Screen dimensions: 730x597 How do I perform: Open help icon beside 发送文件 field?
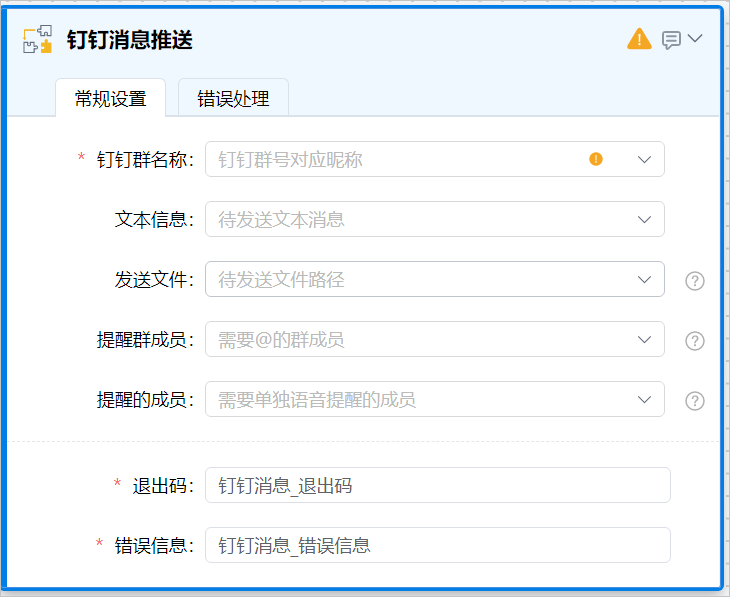tap(695, 281)
